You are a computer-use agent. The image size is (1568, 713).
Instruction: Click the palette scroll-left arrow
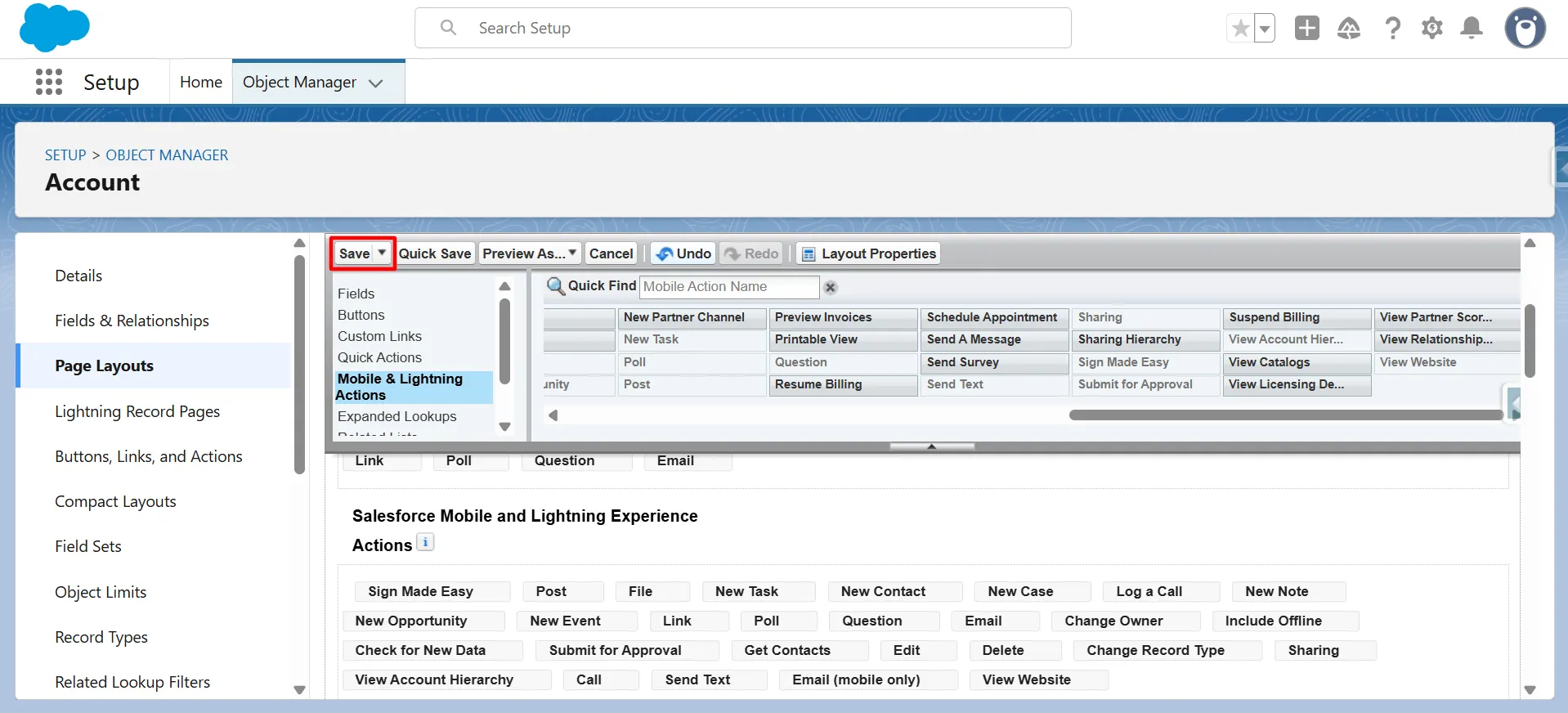point(553,415)
